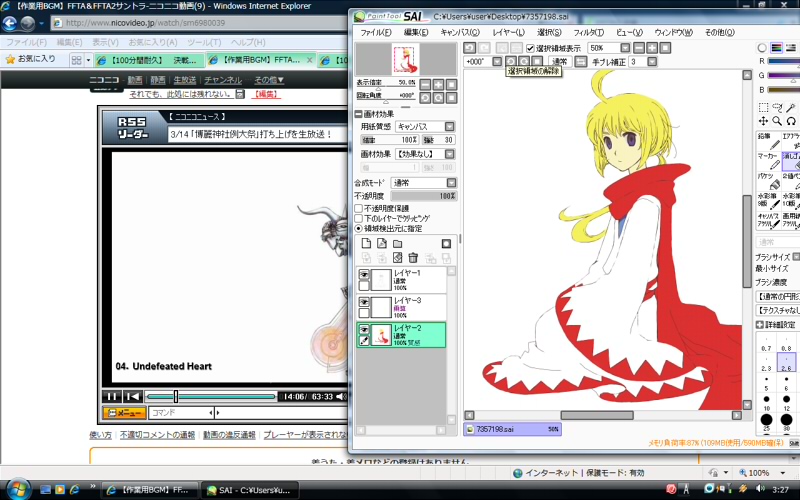This screenshot has width=800, height=500.
Task: Open the +000° rotation angle dropdown
Action: 497,62
